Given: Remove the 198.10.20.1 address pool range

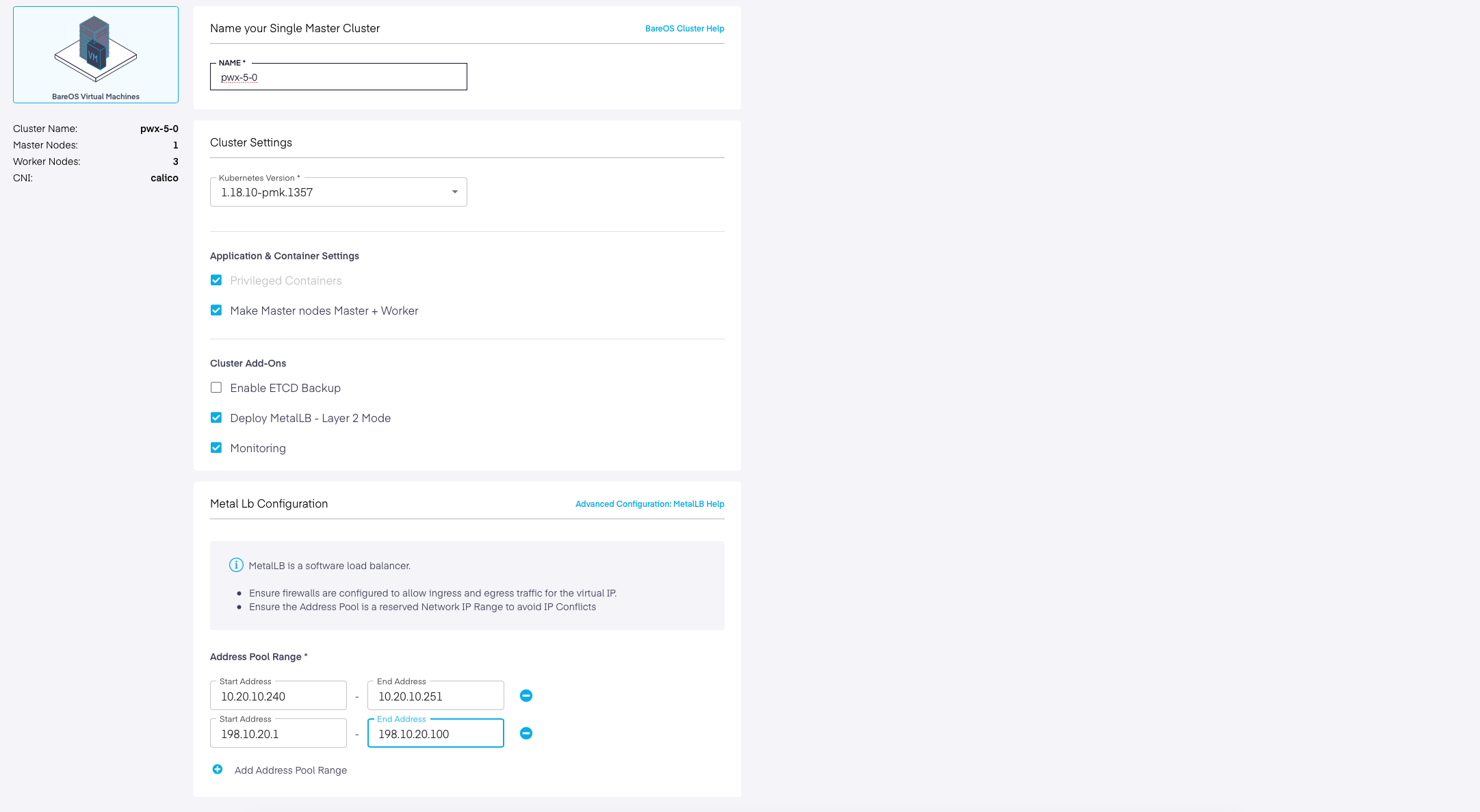Looking at the screenshot, I should pos(525,733).
